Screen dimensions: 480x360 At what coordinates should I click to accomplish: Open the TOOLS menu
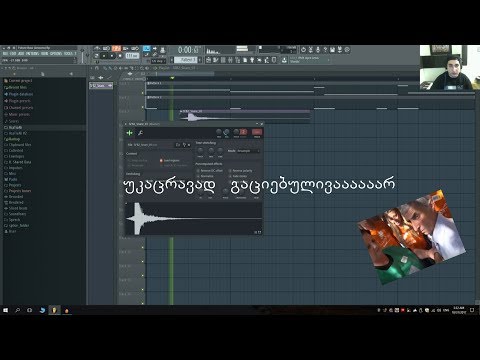(68, 54)
